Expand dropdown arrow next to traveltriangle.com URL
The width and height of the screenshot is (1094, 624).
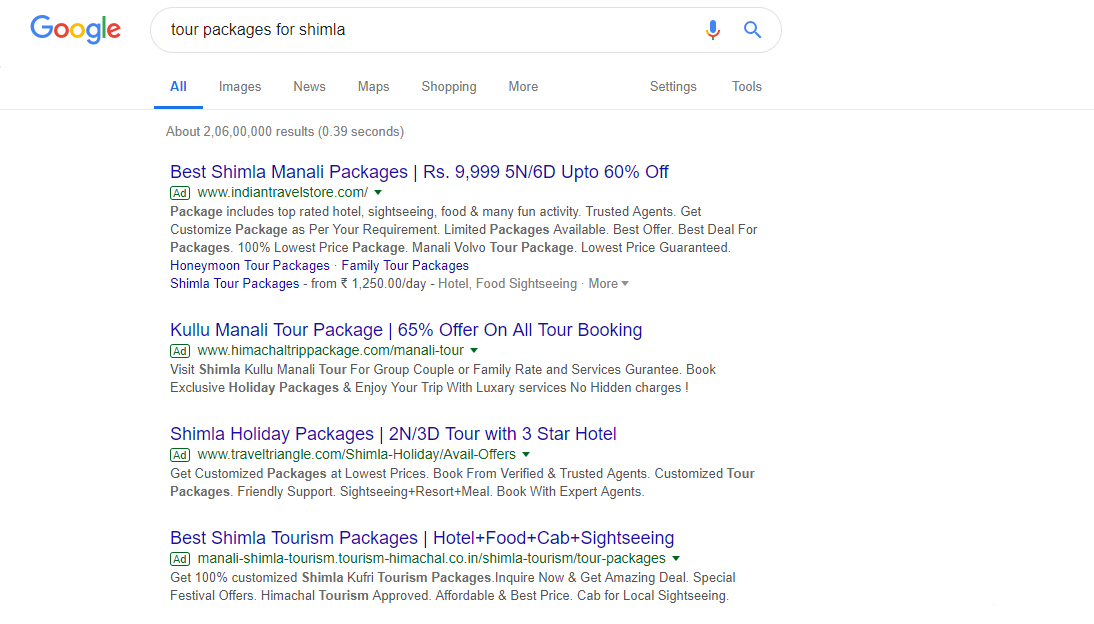pos(526,455)
